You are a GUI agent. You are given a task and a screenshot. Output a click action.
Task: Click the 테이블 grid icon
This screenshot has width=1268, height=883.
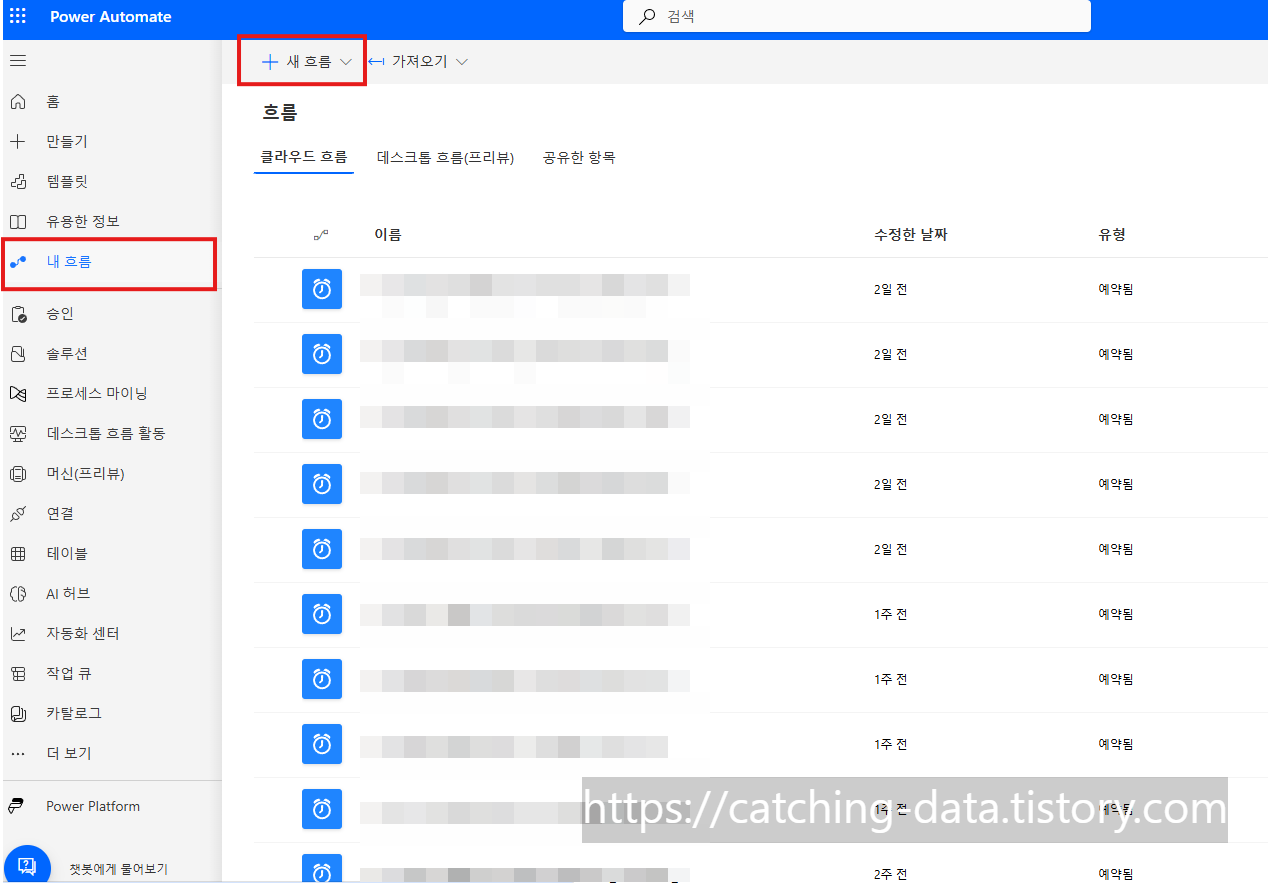click(18, 554)
